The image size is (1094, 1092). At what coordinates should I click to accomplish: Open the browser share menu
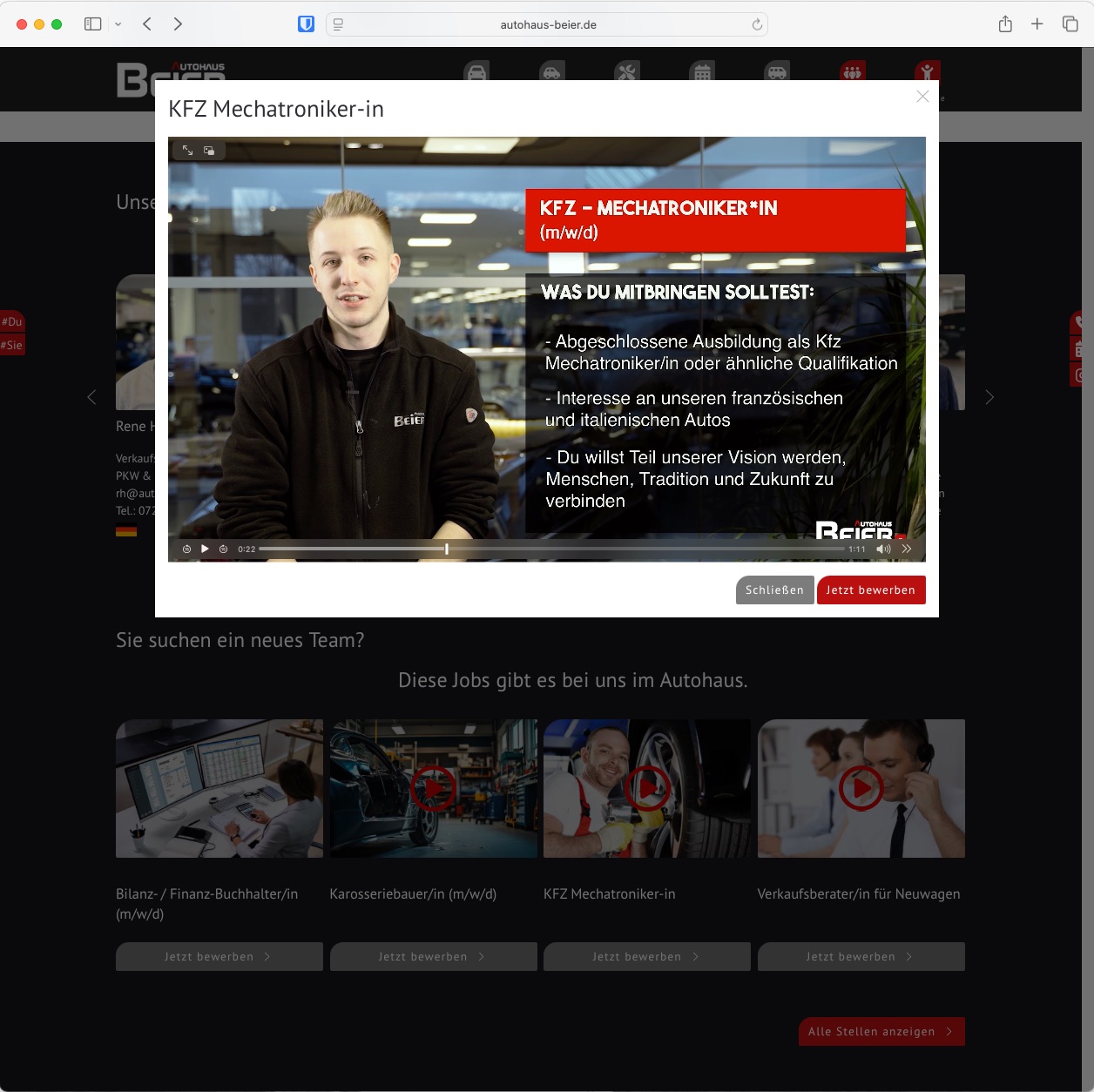(x=1004, y=24)
